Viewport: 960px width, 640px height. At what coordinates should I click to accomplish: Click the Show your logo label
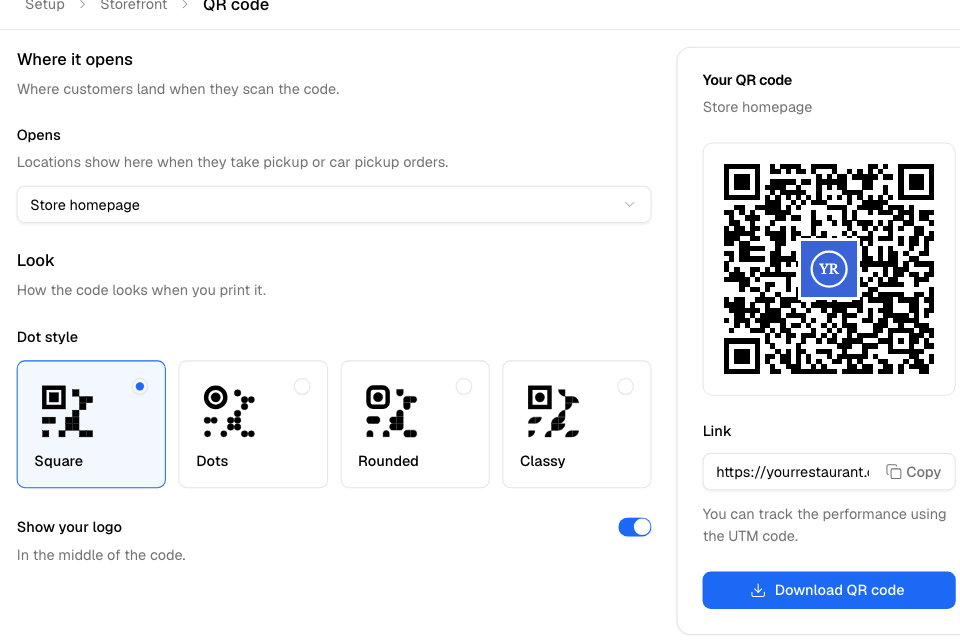click(x=69, y=527)
